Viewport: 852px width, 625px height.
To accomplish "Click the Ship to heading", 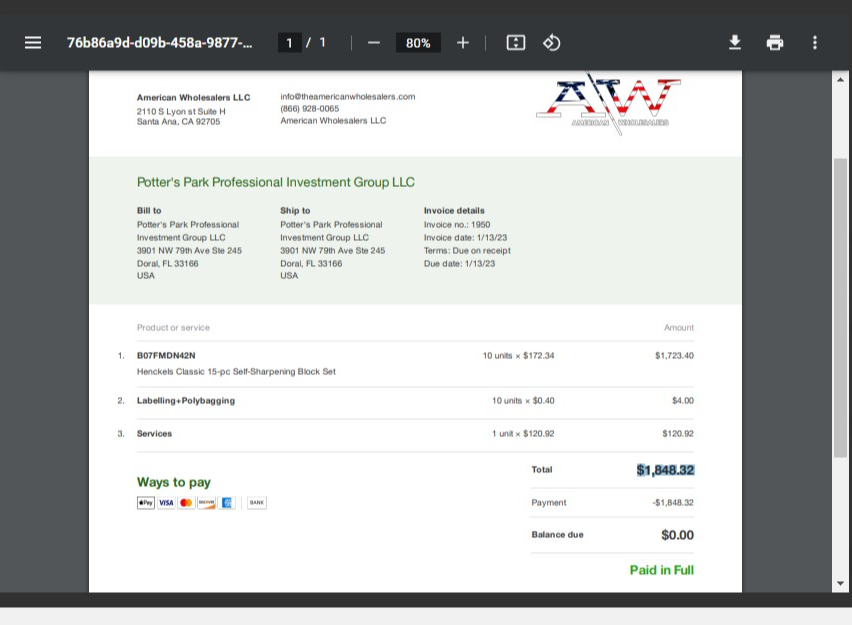I will pos(295,210).
